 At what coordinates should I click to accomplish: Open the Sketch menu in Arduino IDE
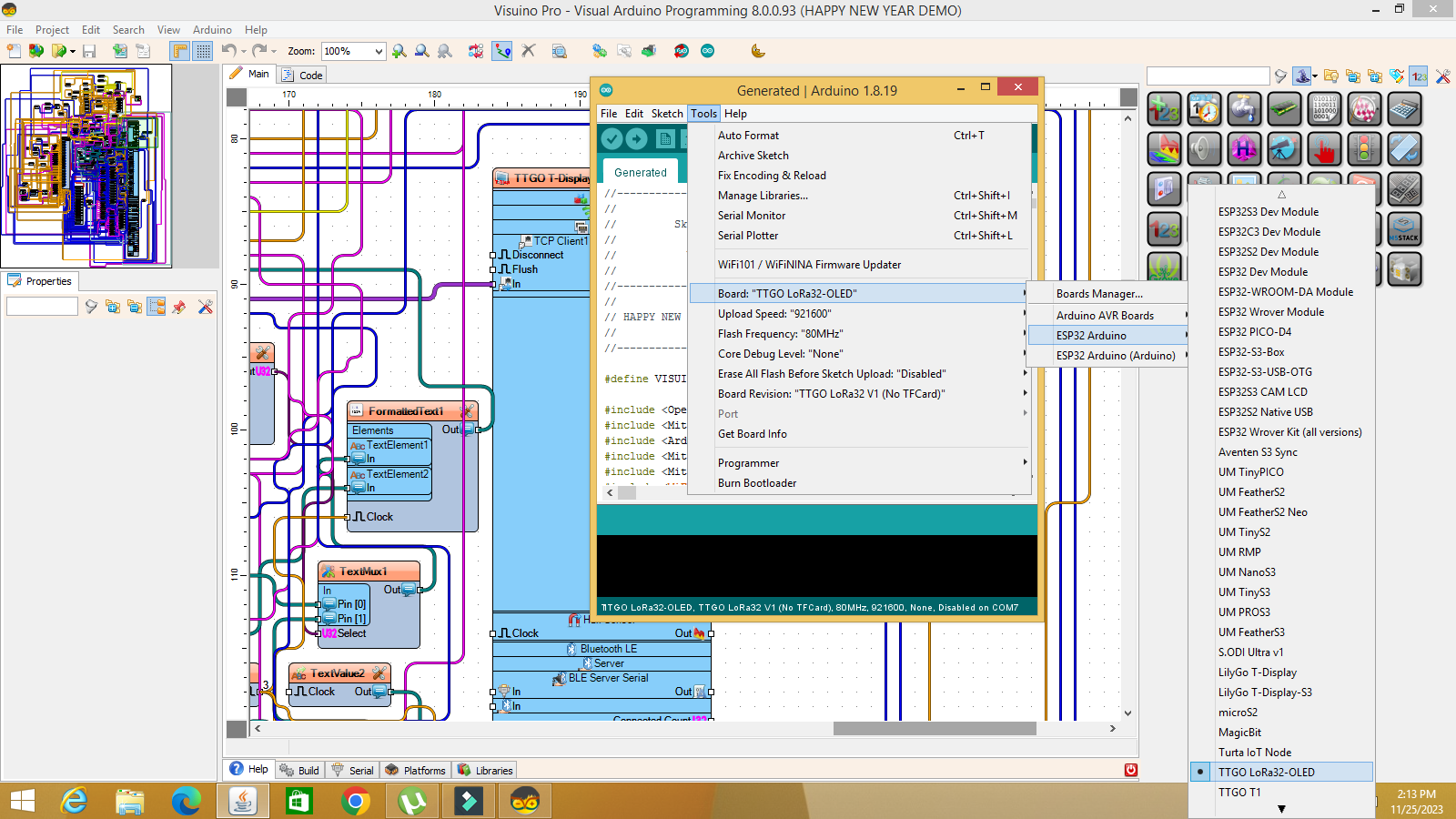point(666,113)
